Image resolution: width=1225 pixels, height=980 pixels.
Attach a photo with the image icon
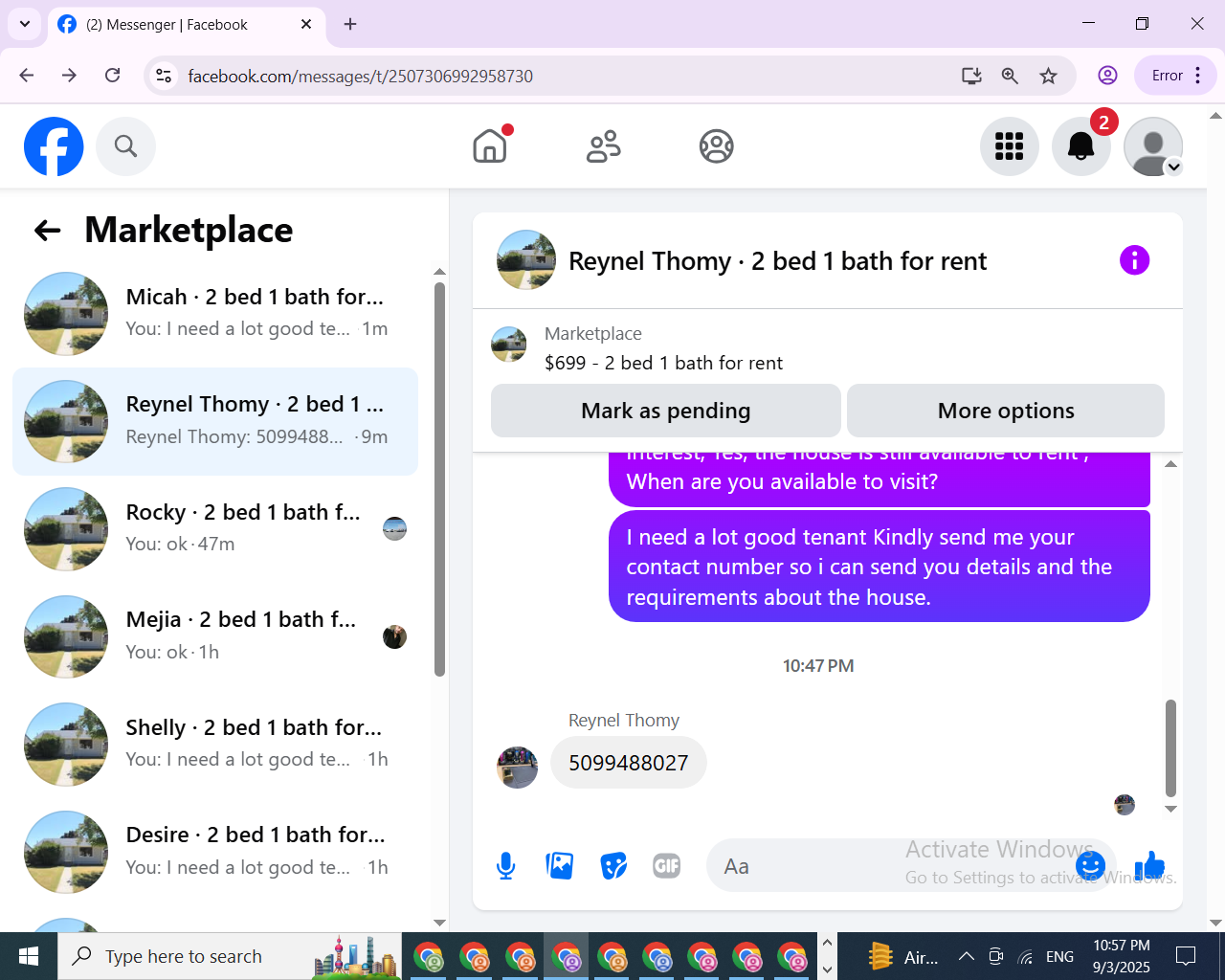pos(560,866)
